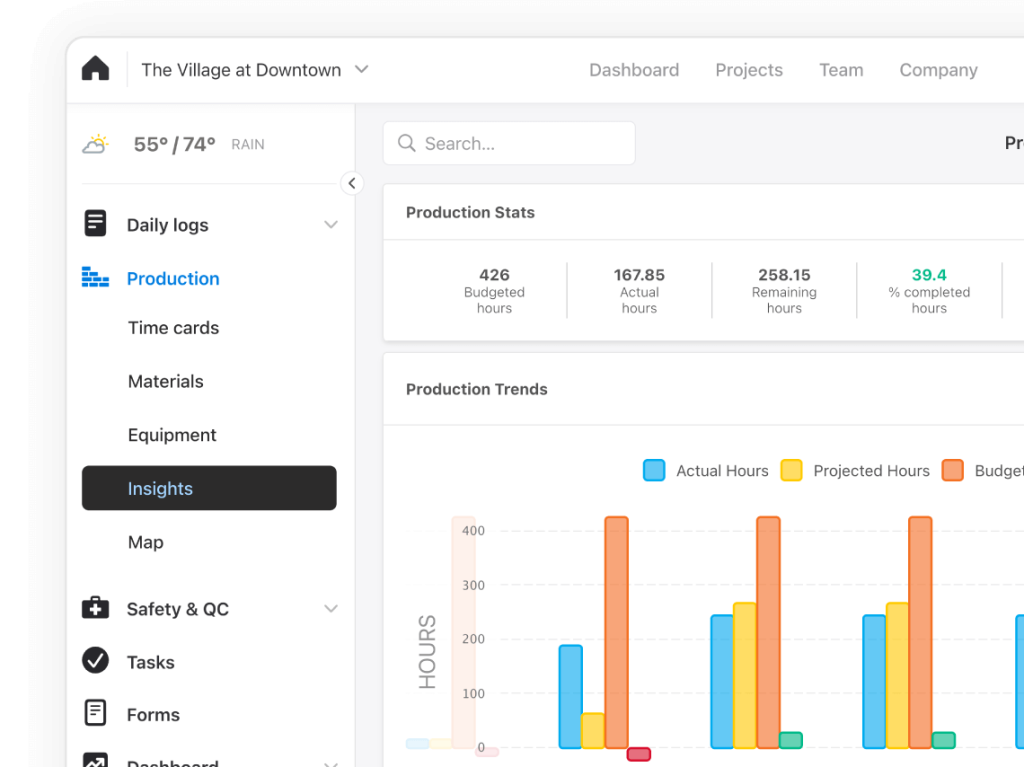1024x767 pixels.
Task: Click the Production Stats heading
Action: point(470,212)
